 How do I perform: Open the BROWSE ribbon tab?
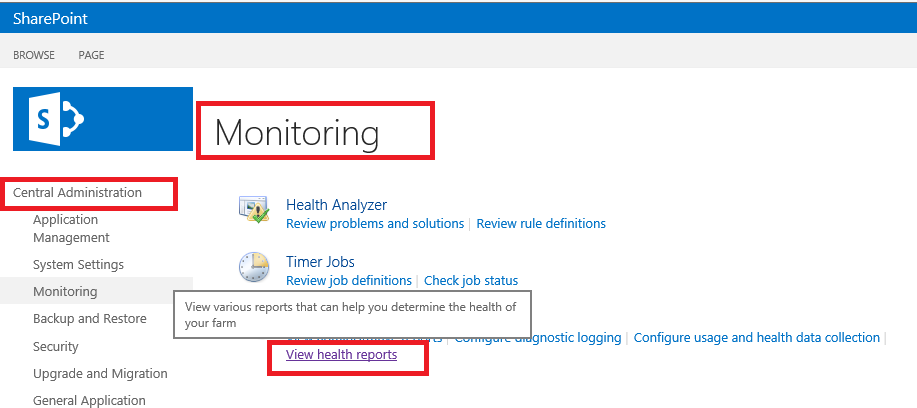[34, 55]
